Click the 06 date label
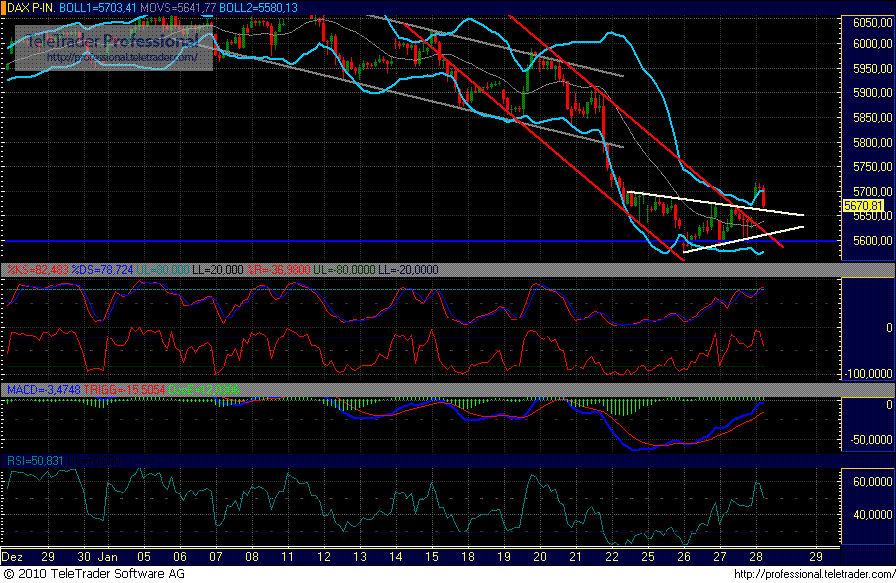The width and height of the screenshot is (896, 583). point(179,557)
